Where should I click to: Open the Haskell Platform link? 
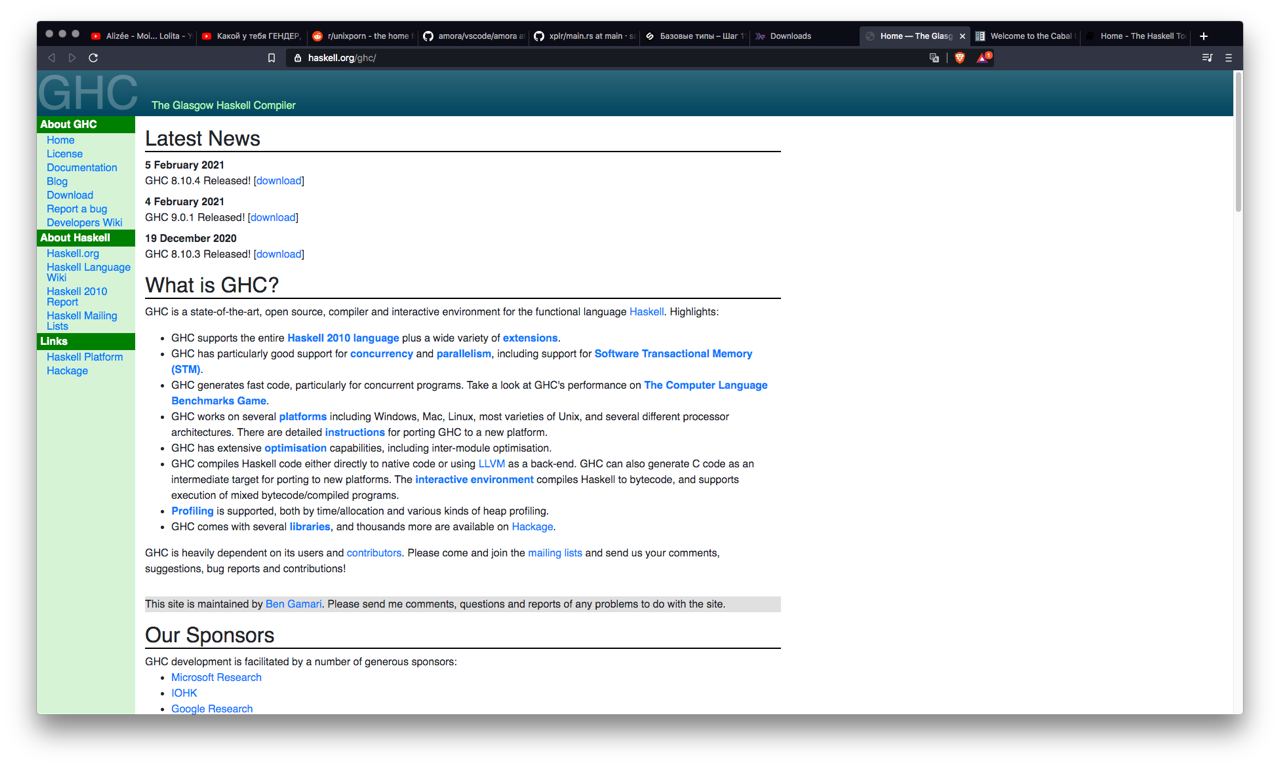click(x=84, y=357)
